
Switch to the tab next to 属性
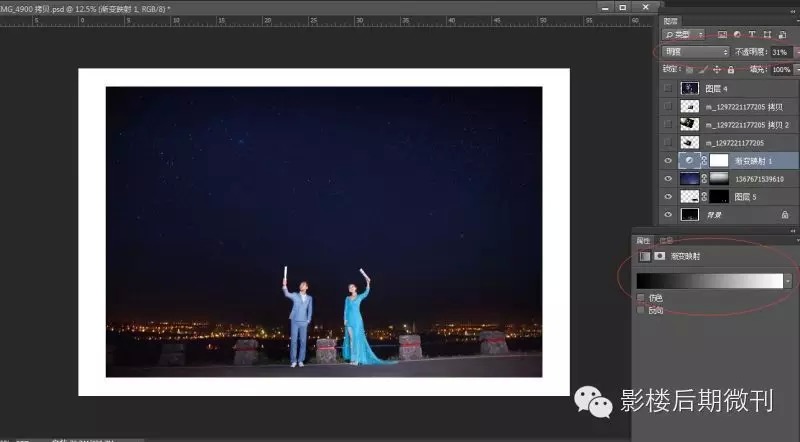pyautogui.click(x=666, y=240)
